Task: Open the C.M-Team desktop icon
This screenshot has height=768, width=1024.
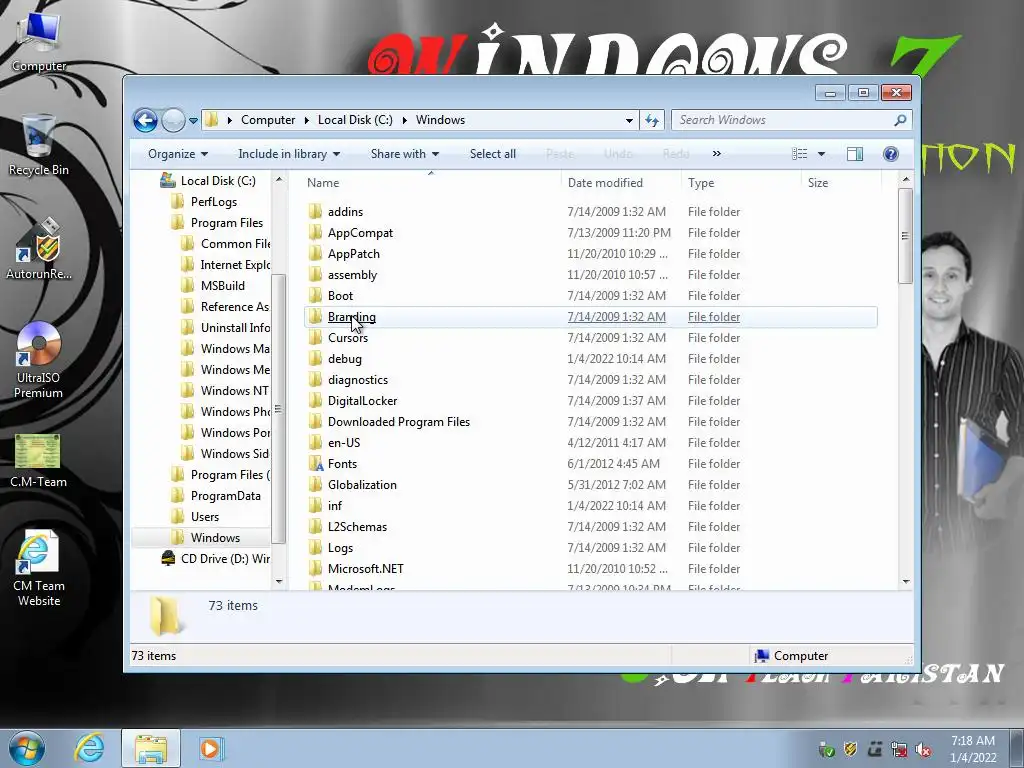Action: coord(39,461)
